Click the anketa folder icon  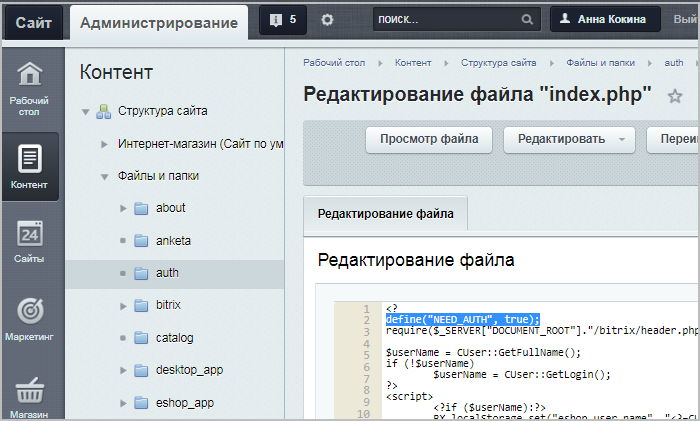(141, 241)
